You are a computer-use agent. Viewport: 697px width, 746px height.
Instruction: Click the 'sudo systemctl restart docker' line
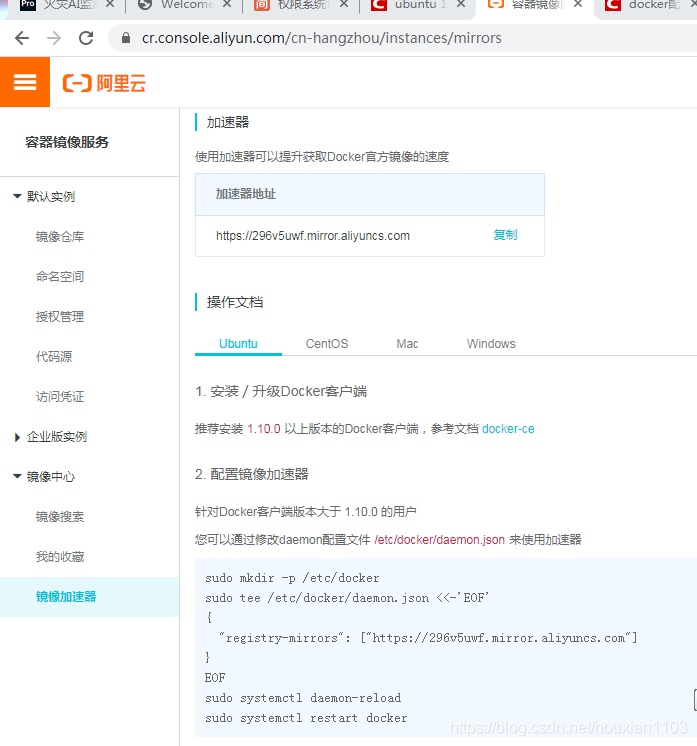point(306,717)
